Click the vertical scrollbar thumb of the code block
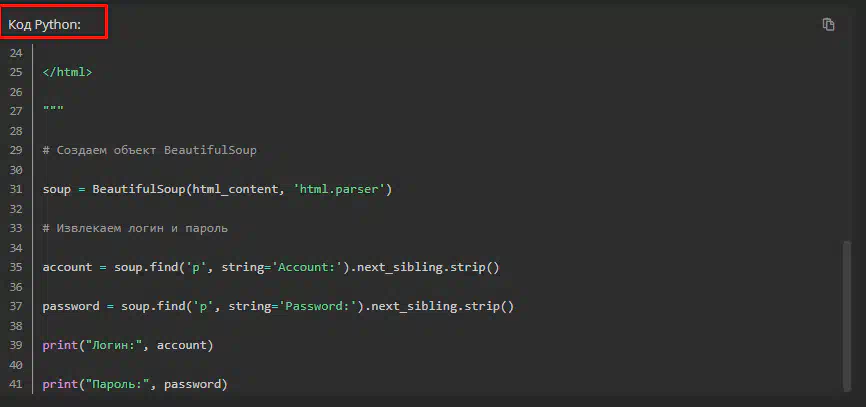 (x=847, y=315)
